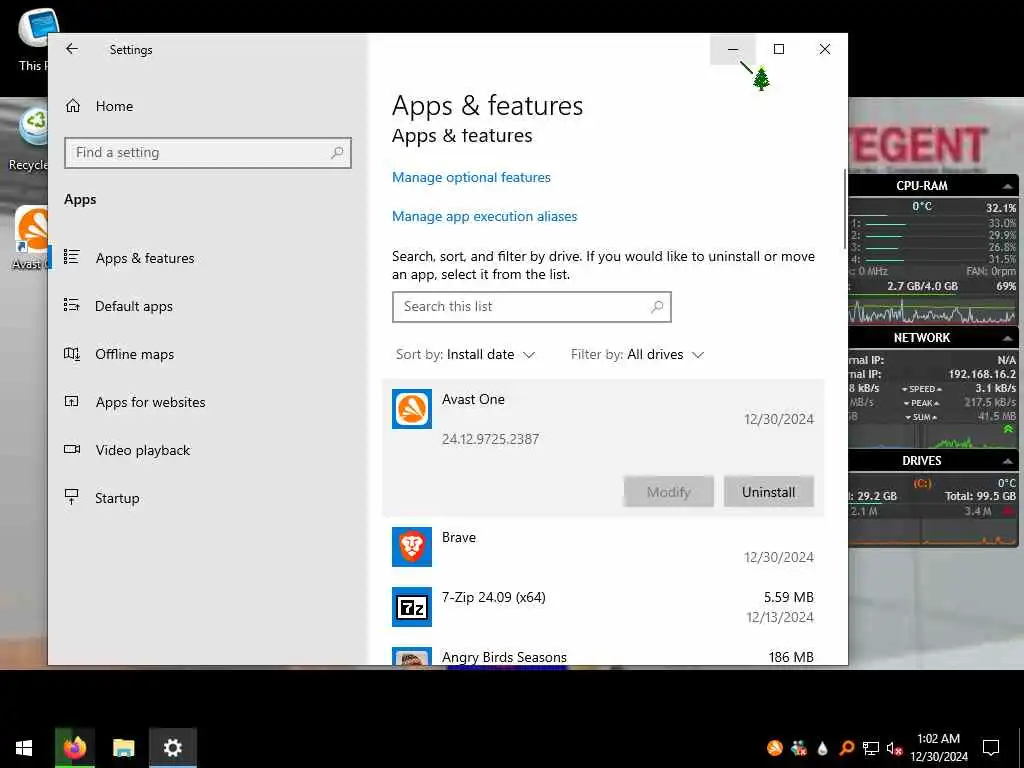The image size is (1024, 768).
Task: Open Manage optional features link
Action: pyautogui.click(x=471, y=177)
